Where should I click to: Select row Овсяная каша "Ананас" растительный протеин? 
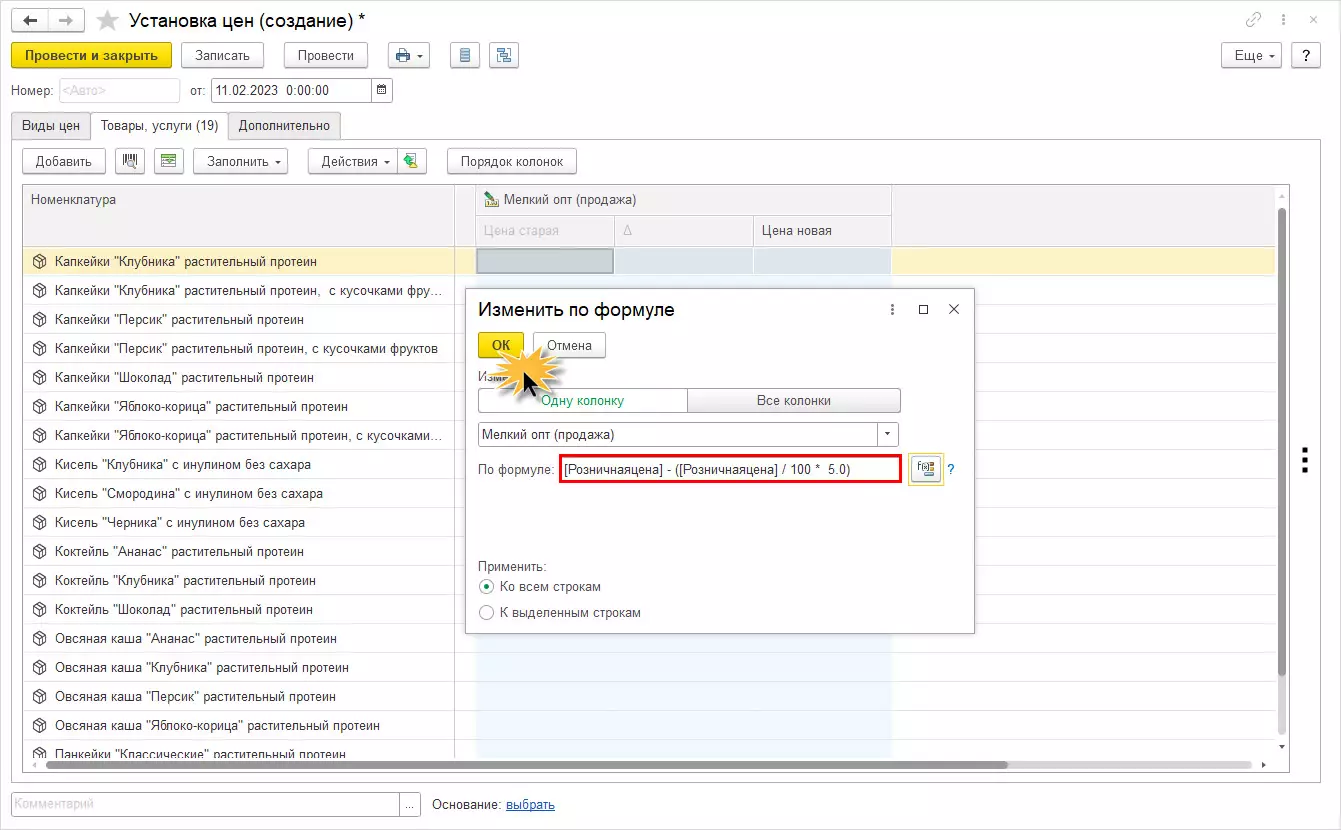(x=239, y=638)
